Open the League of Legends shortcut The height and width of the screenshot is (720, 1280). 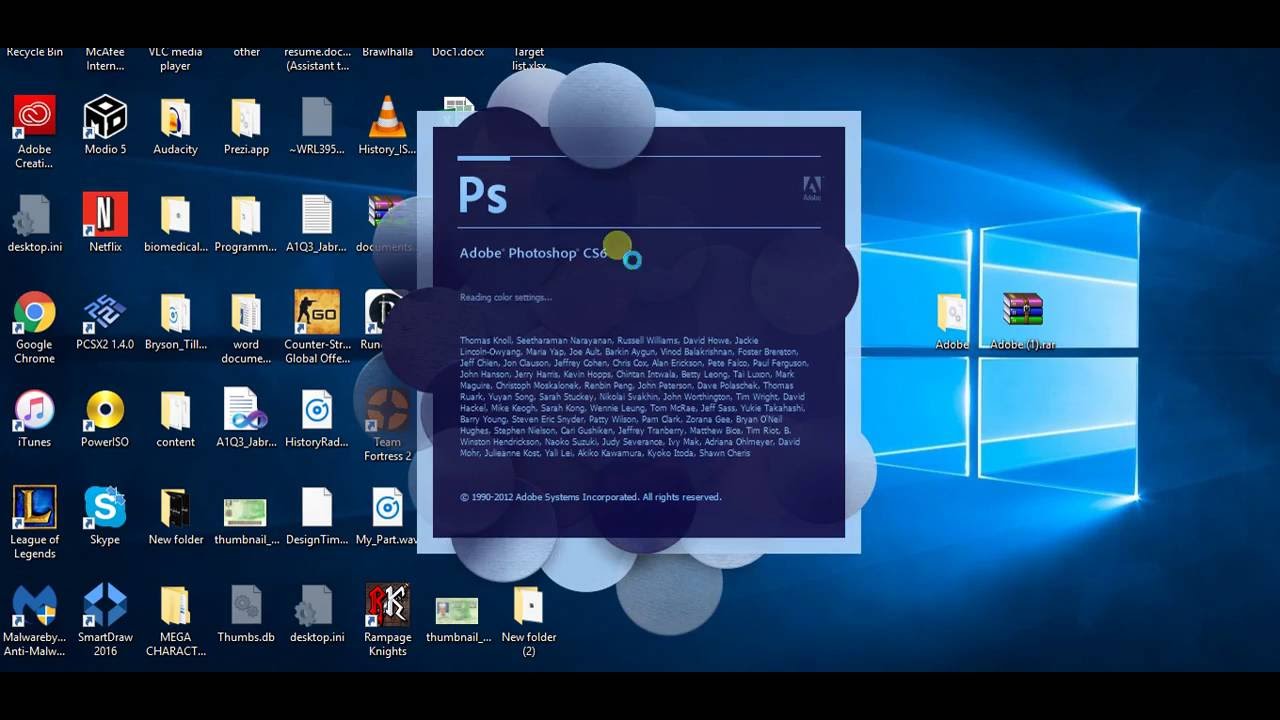(x=34, y=507)
